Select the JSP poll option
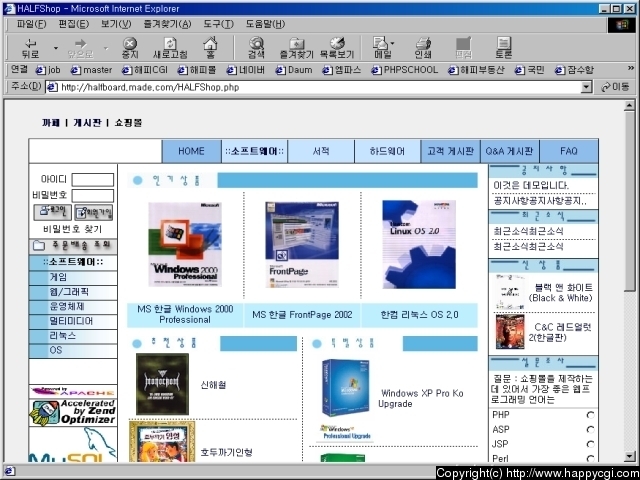The width and height of the screenshot is (640, 480). [x=590, y=444]
